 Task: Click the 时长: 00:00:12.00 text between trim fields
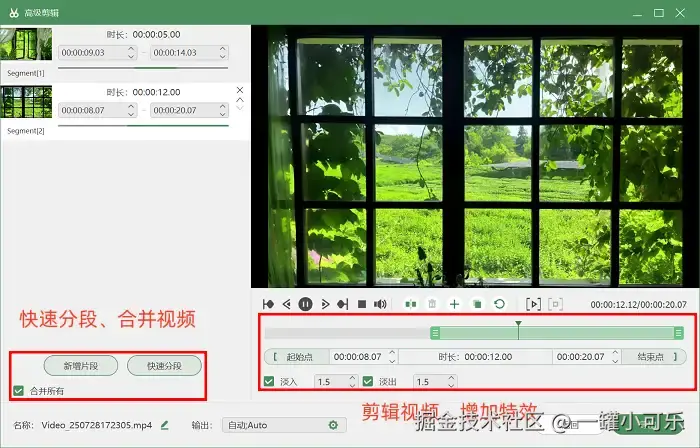point(475,357)
